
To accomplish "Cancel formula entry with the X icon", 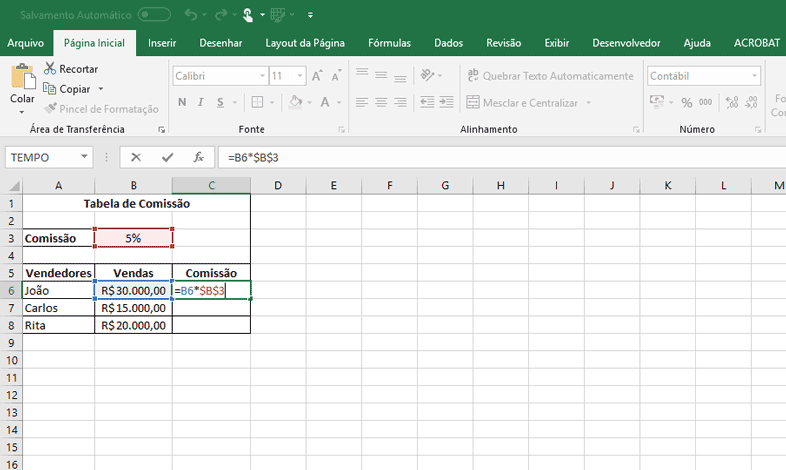I will pos(136,157).
